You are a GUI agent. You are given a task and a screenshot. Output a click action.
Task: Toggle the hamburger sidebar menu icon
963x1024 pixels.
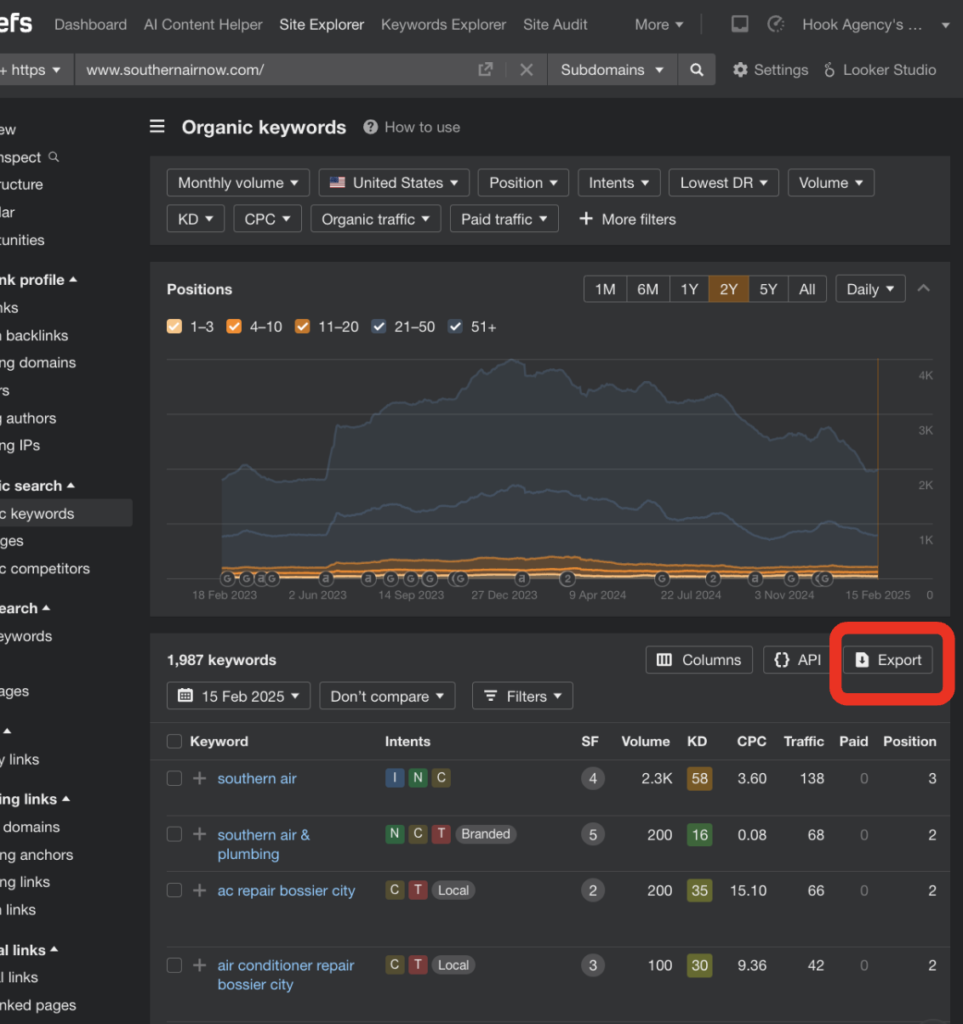pos(157,126)
